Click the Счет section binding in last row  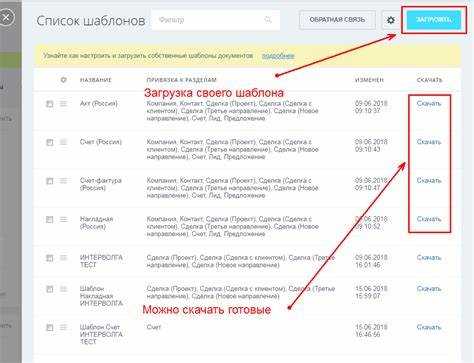154,327
